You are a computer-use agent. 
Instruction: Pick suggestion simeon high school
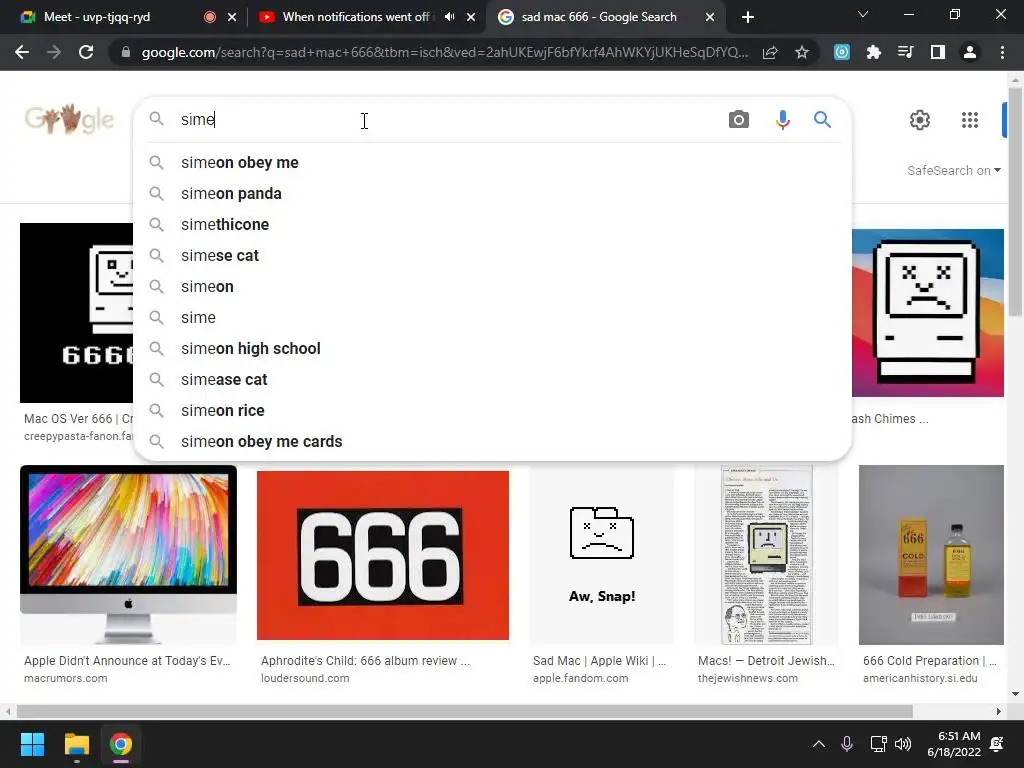point(492,349)
